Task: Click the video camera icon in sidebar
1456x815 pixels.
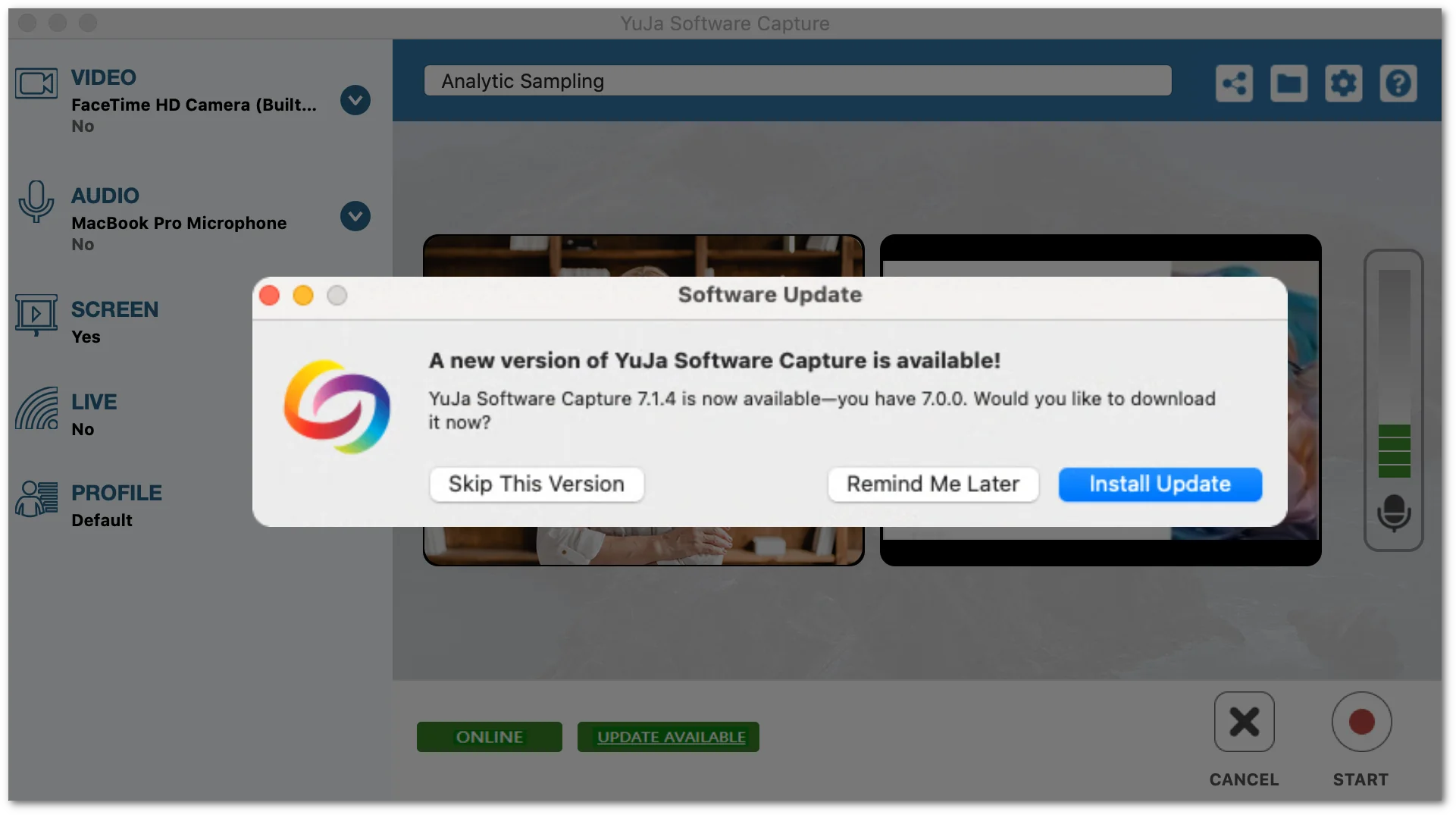Action: pos(36,83)
